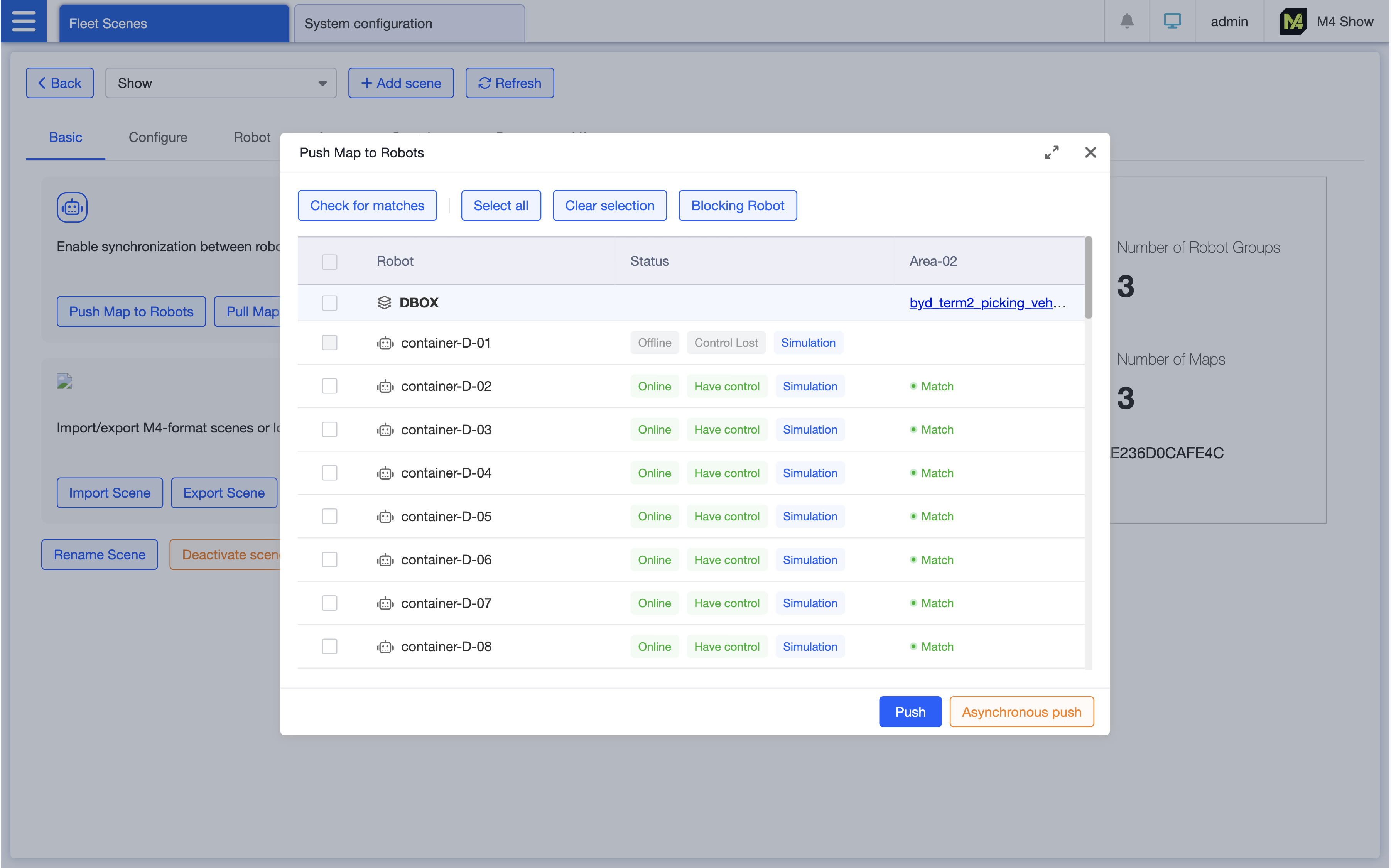1391x868 pixels.
Task: Open the Configure tab
Action: coord(158,137)
